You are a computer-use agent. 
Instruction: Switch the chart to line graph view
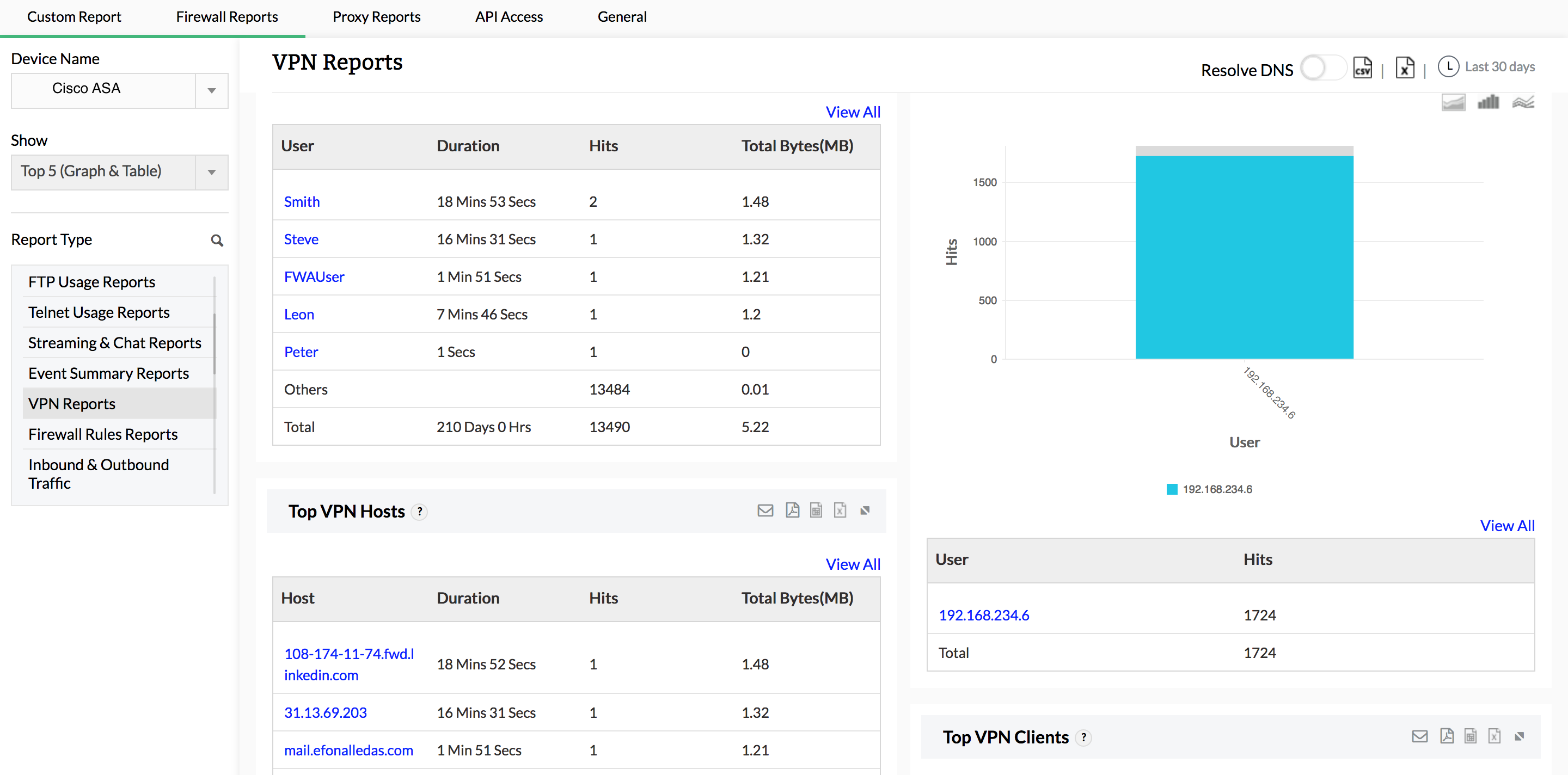coord(1523,102)
